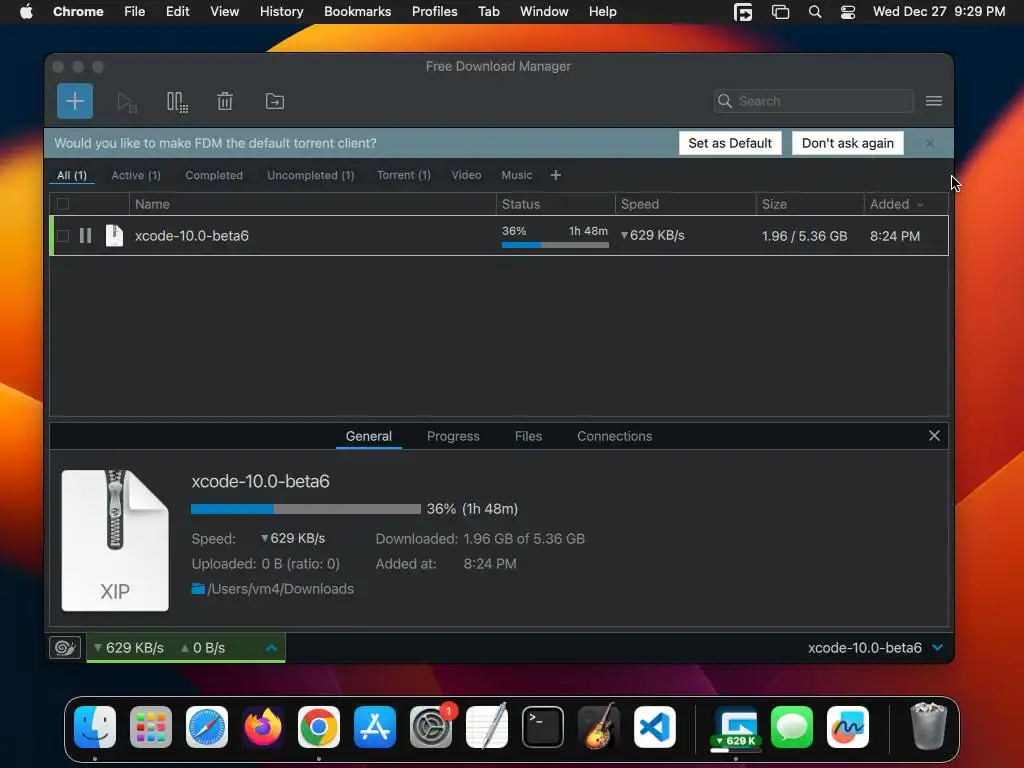Open Visual Studio Code from the Dock
The height and width of the screenshot is (768, 1024).
(x=655, y=727)
